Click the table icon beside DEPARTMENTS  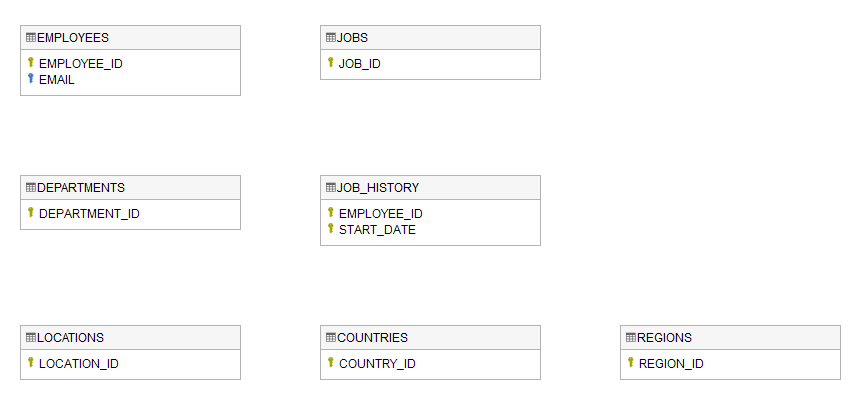(x=31, y=188)
